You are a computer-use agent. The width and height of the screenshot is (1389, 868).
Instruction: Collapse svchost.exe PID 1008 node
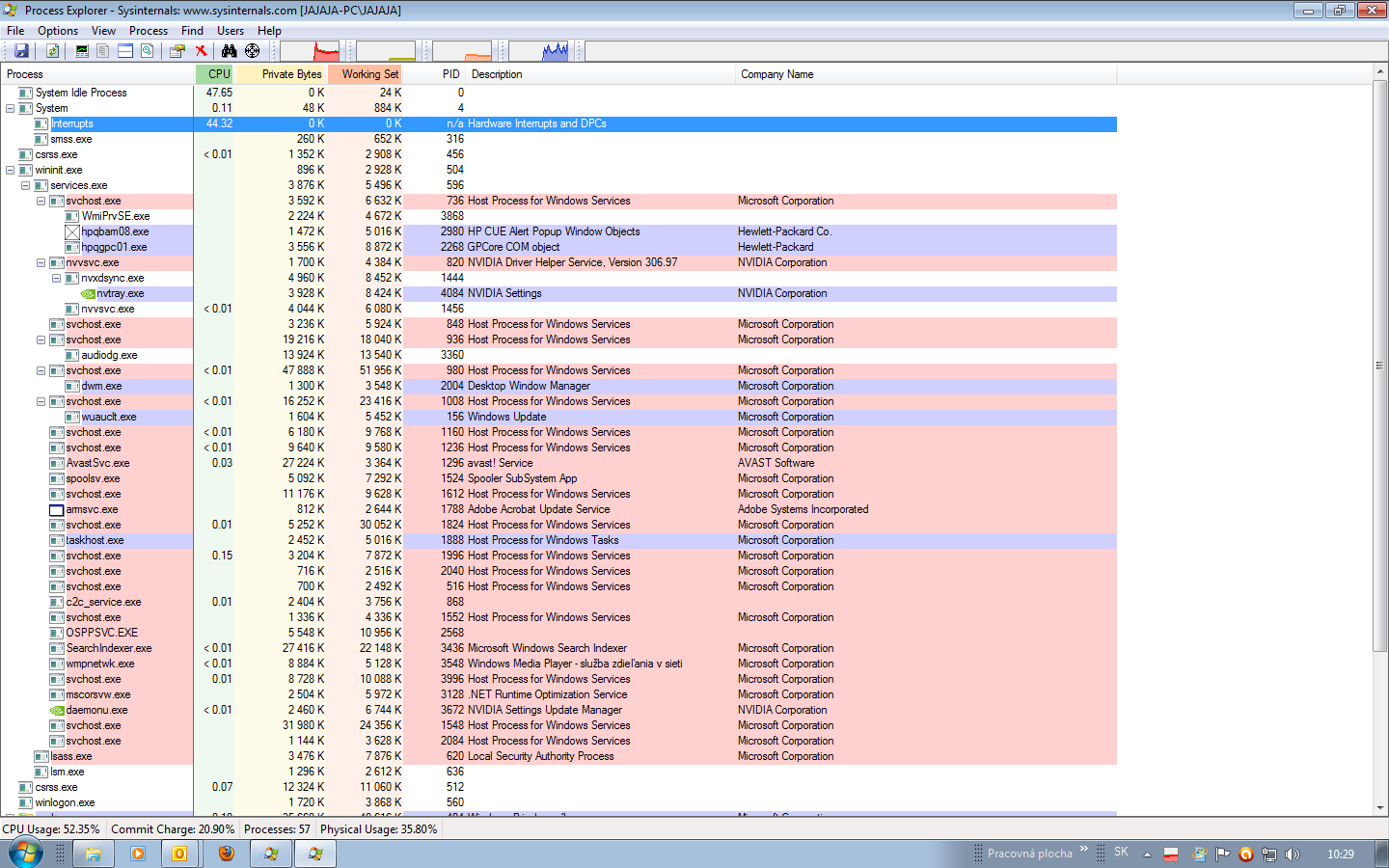tap(41, 401)
